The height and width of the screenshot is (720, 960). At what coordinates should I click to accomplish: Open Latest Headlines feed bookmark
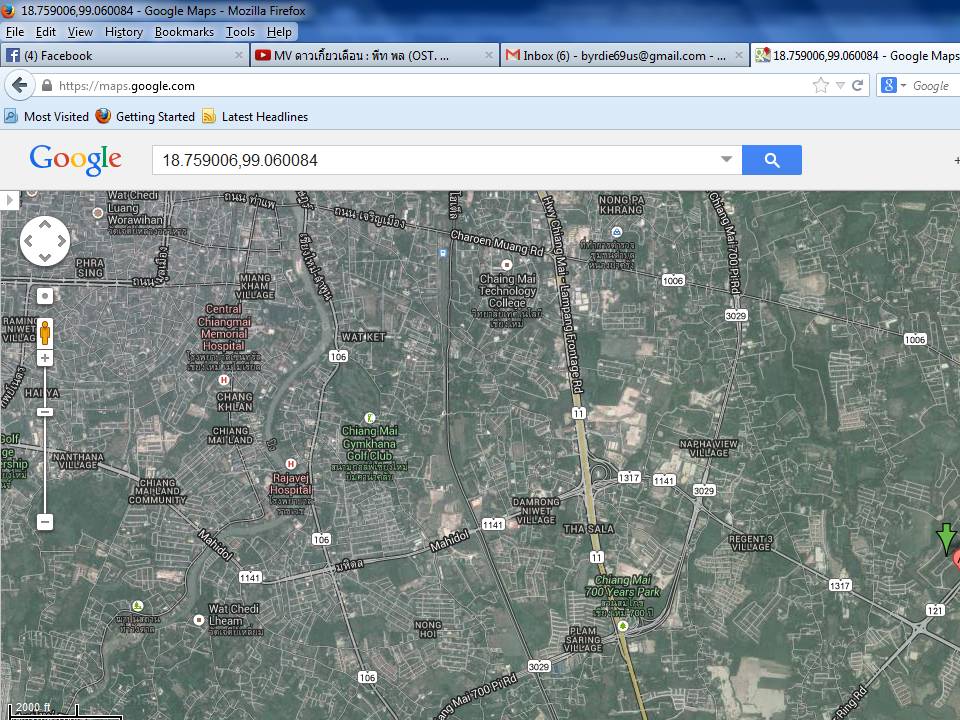click(255, 116)
